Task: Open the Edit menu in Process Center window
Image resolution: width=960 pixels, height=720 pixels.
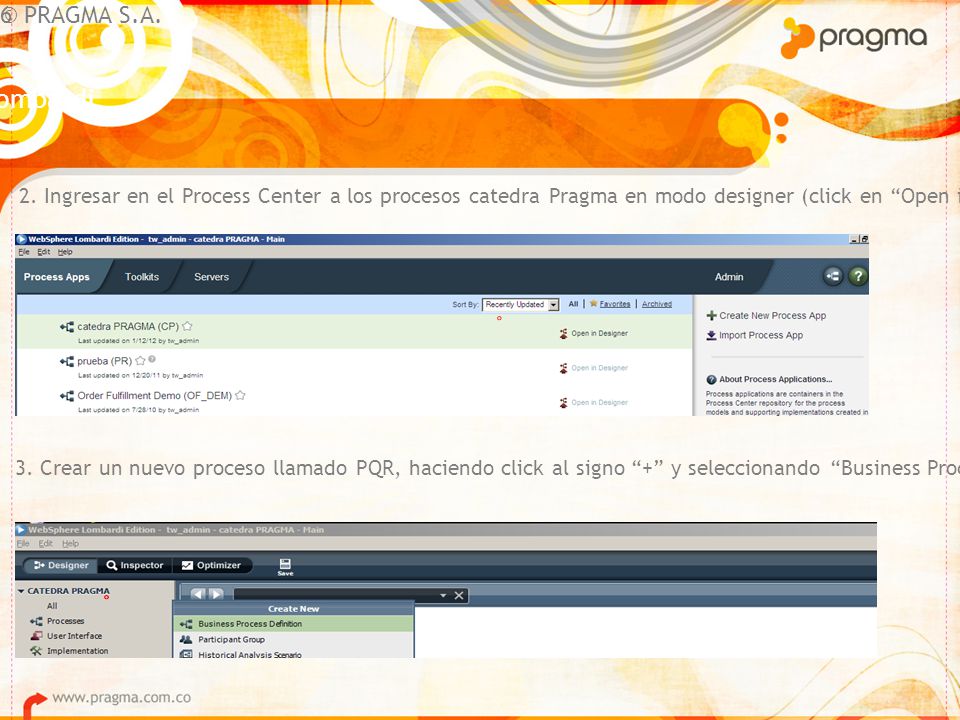Action: [43, 252]
